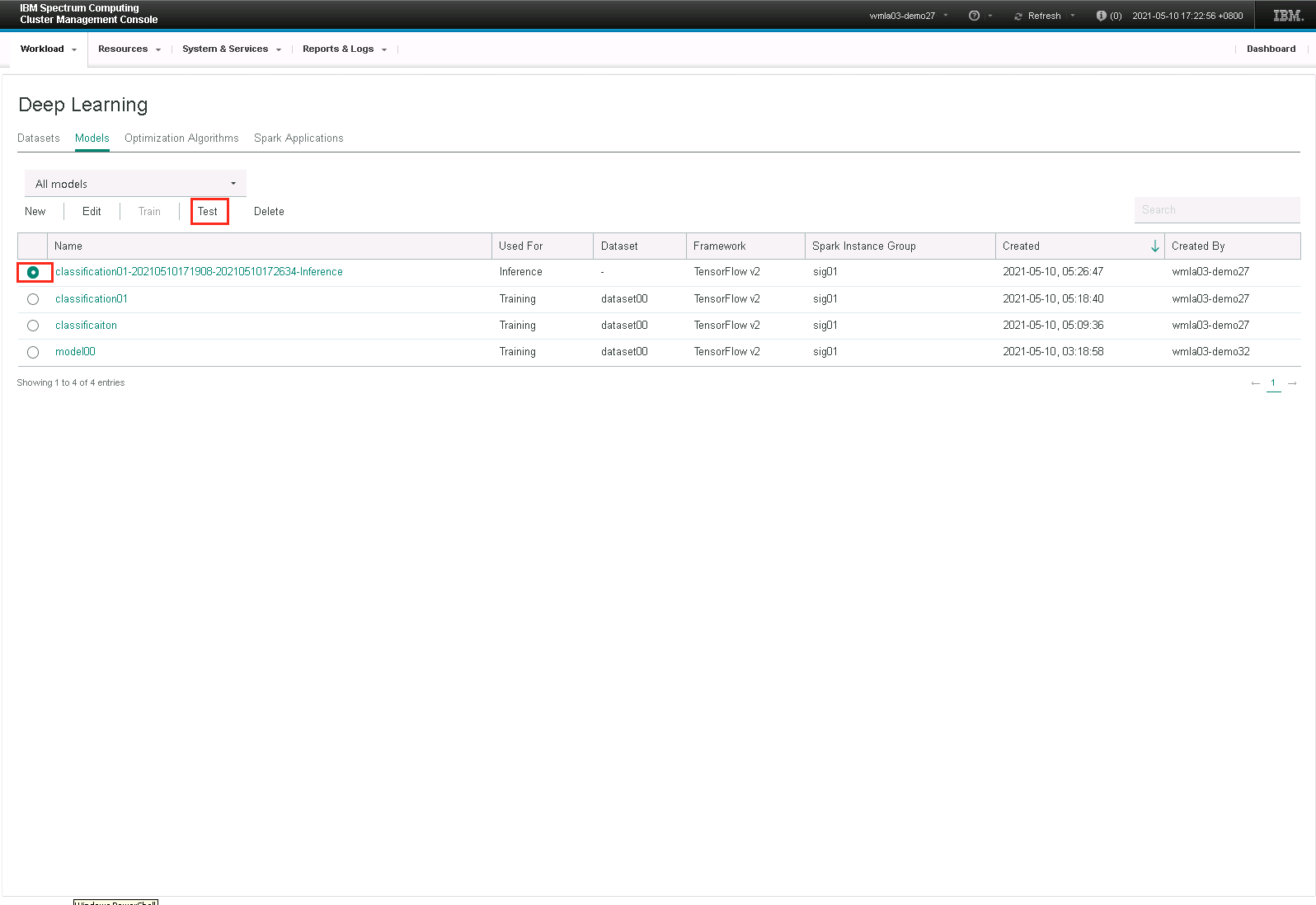Click the Edit button
Screen dimensions: 1316x905
point(92,211)
